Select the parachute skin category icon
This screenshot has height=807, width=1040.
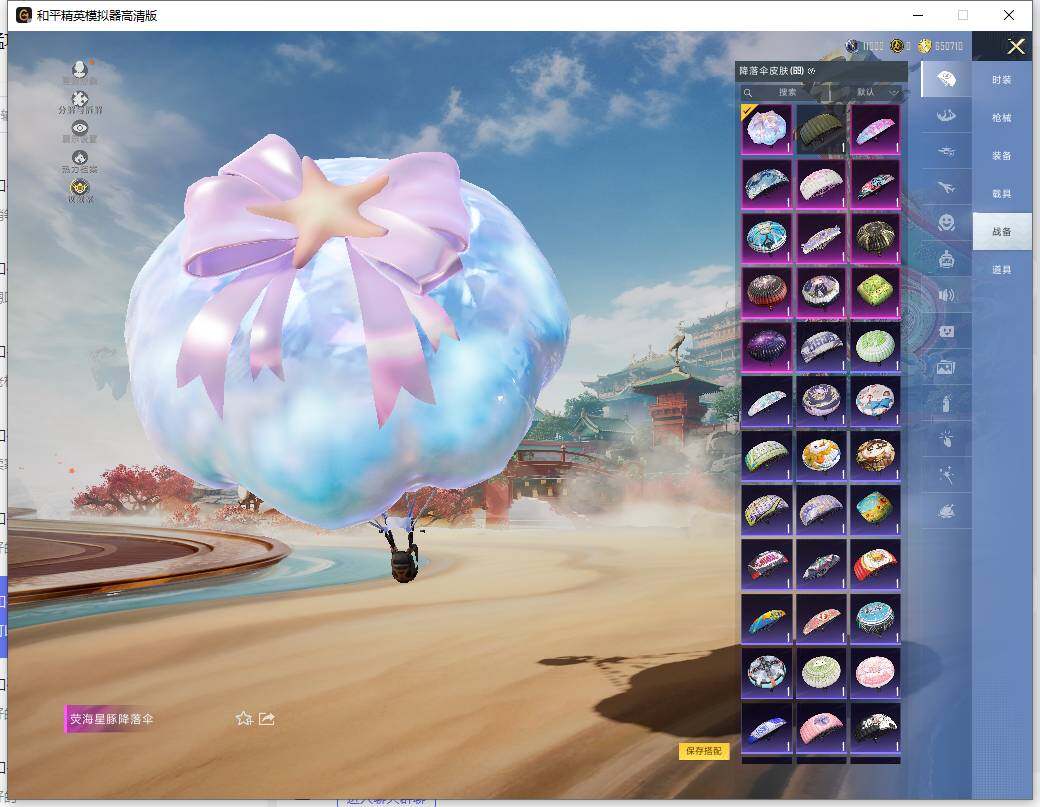tap(946, 80)
